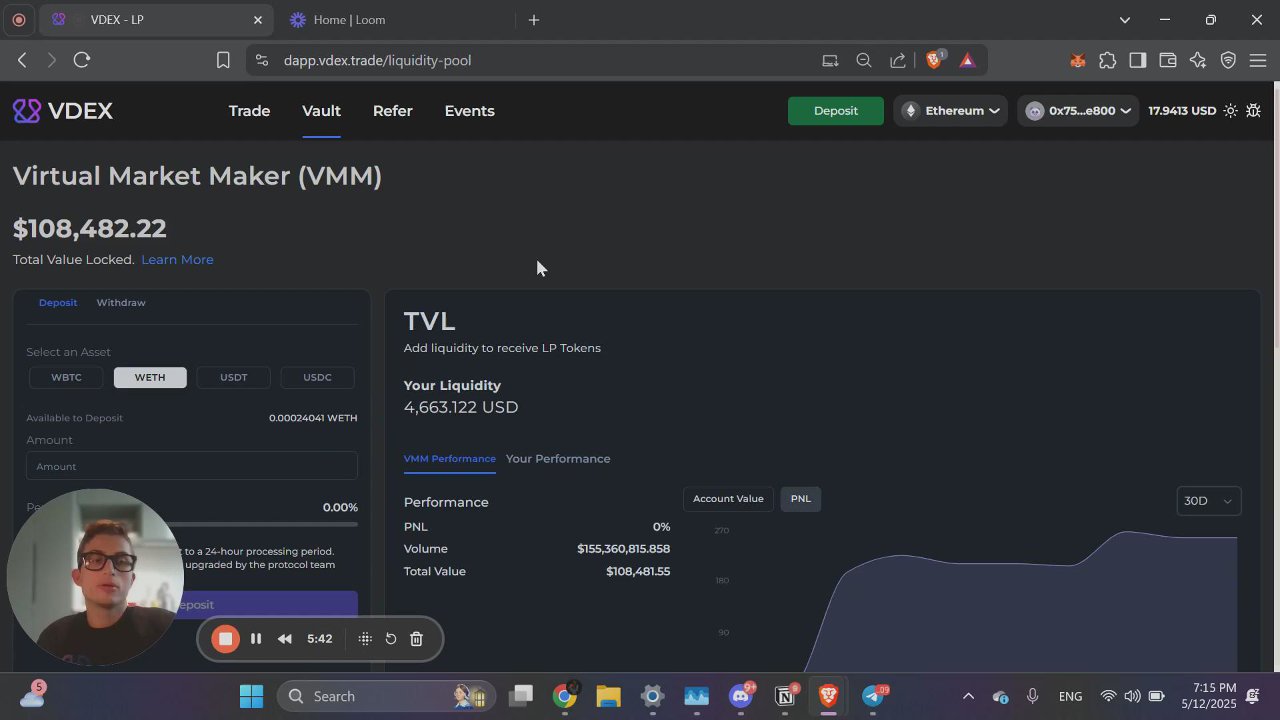Open the MetaMask fox extension
The width and height of the screenshot is (1280, 720).
coord(1078,60)
